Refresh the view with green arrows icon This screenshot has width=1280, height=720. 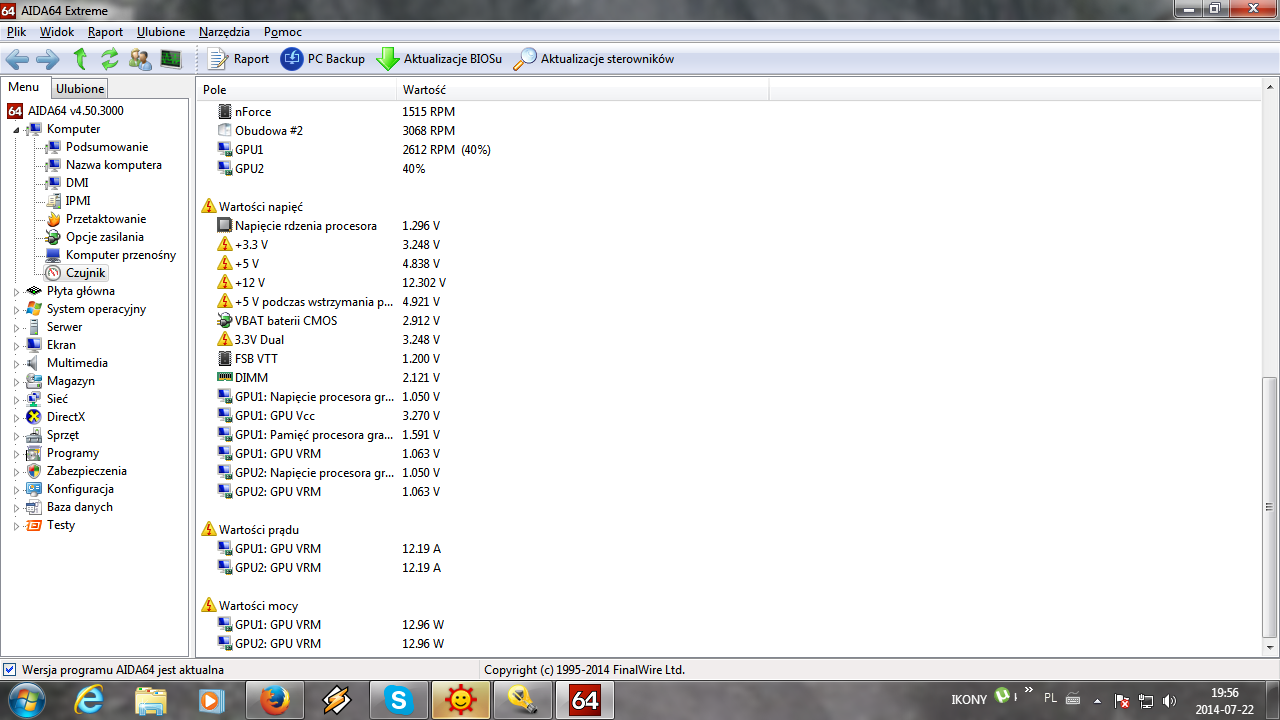(110, 59)
